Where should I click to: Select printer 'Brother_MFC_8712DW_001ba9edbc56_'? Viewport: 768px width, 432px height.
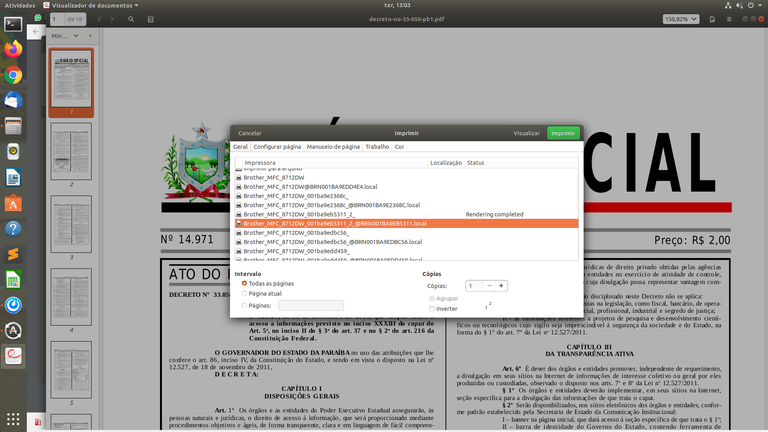407,233
